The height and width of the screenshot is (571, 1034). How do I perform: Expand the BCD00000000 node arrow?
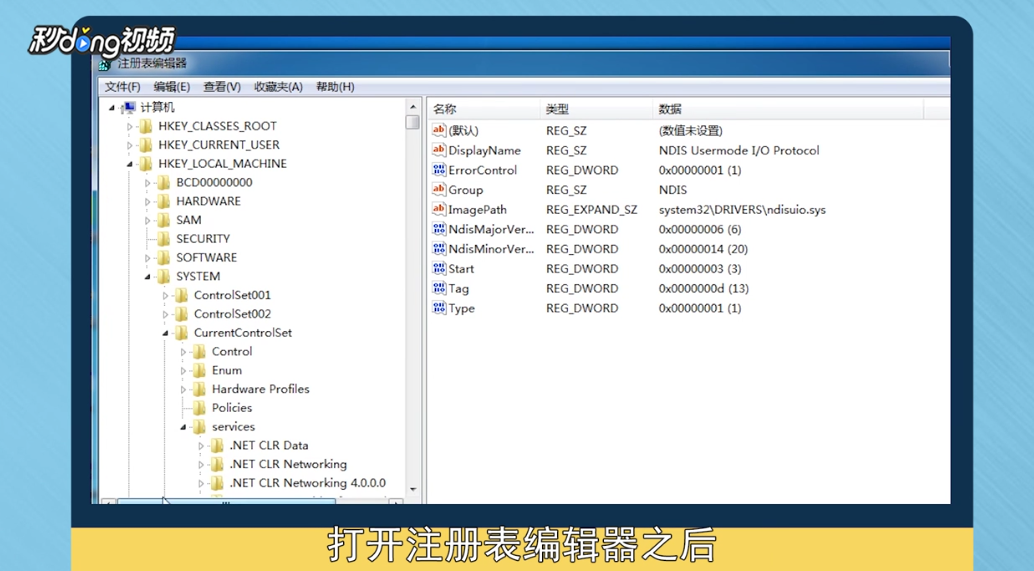coord(148,183)
